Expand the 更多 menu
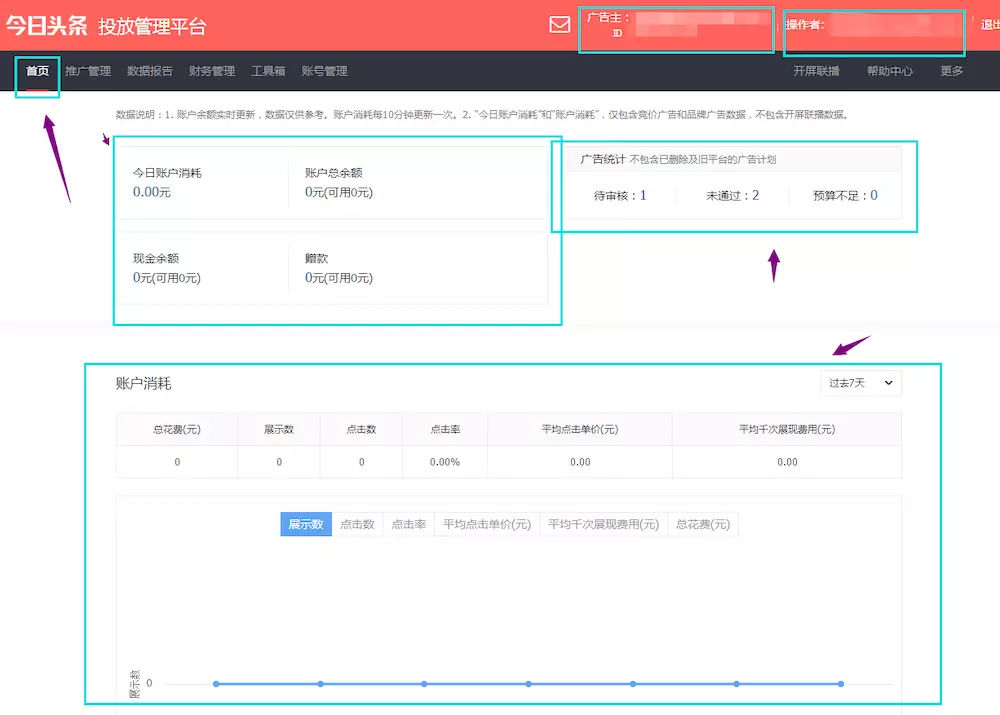 [x=952, y=71]
